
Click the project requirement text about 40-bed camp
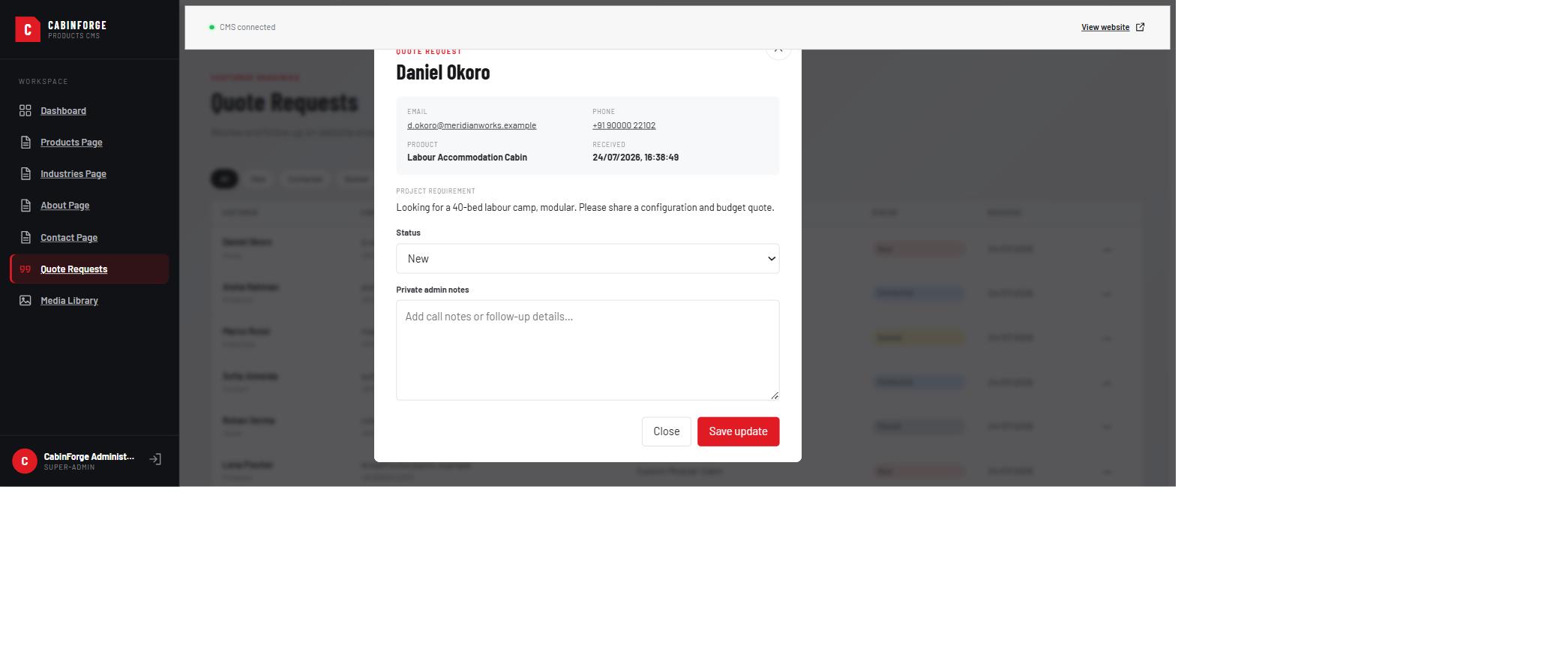[585, 207]
